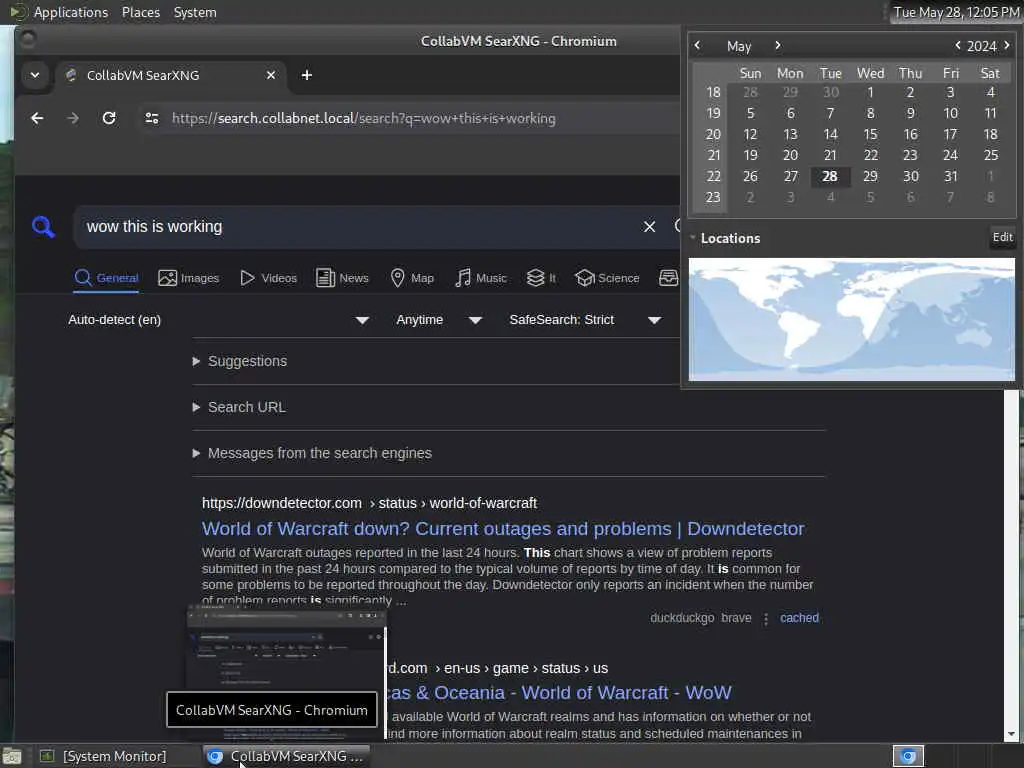Go forward in browser history
This screenshot has height=768, width=1024.
[73, 118]
